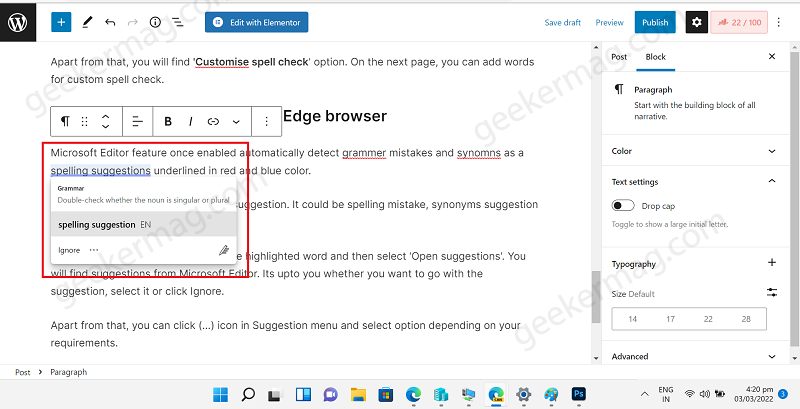Click the Paragraph breadcrumb at bottom
The width and height of the screenshot is (800, 409).
coord(68,372)
